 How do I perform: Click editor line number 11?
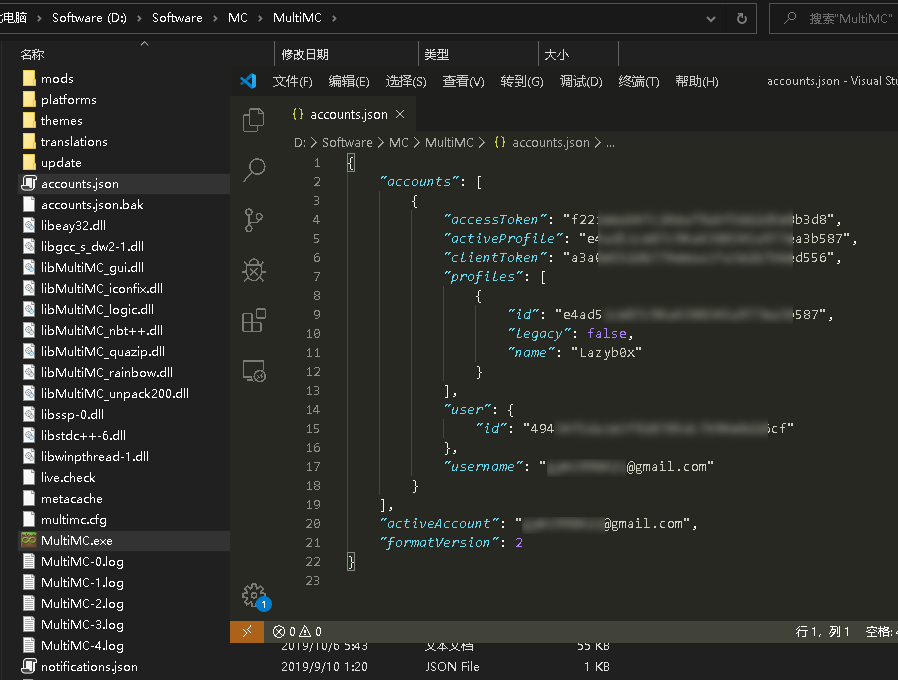313,352
